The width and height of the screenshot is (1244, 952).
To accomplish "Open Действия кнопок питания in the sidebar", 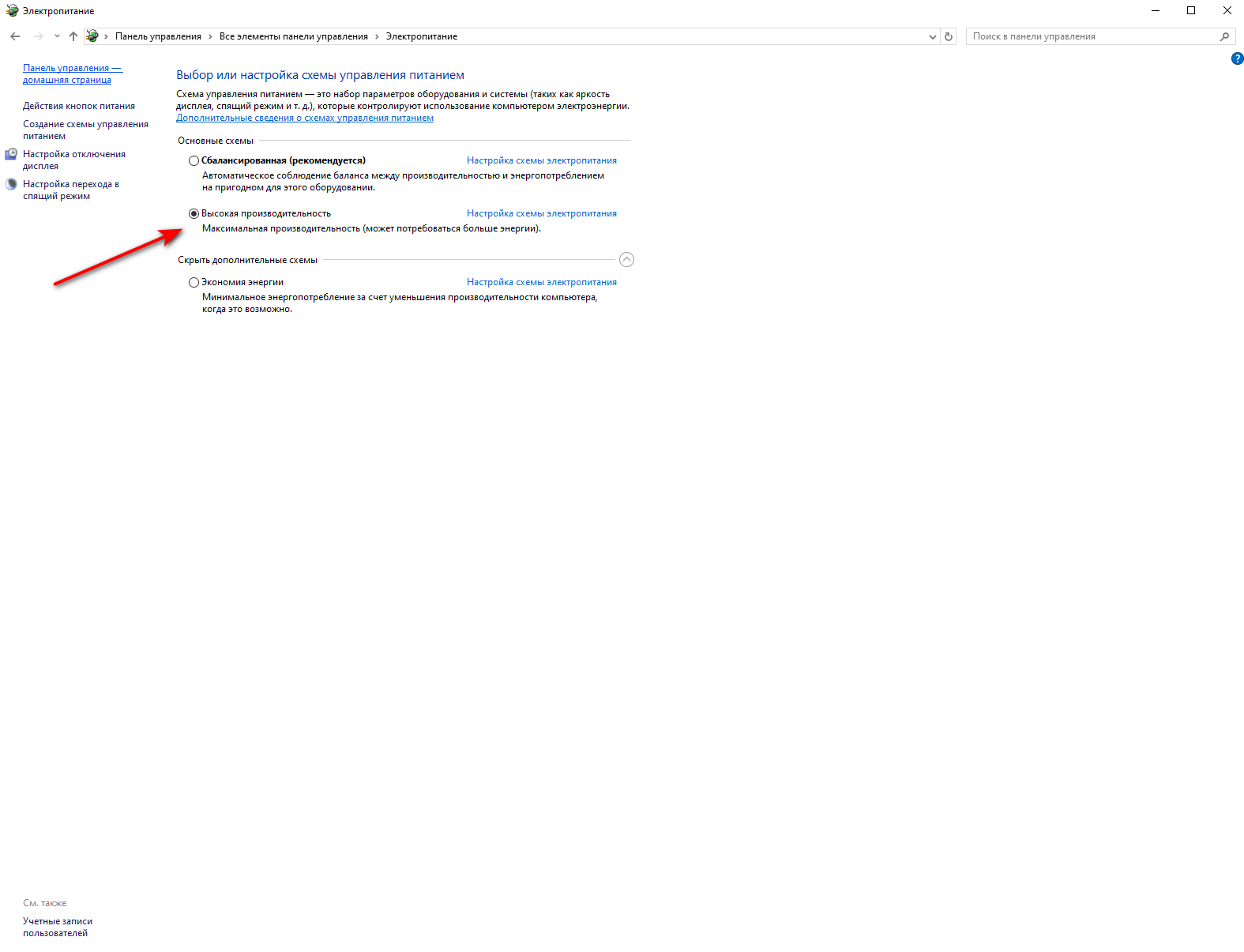I will pyautogui.click(x=78, y=106).
